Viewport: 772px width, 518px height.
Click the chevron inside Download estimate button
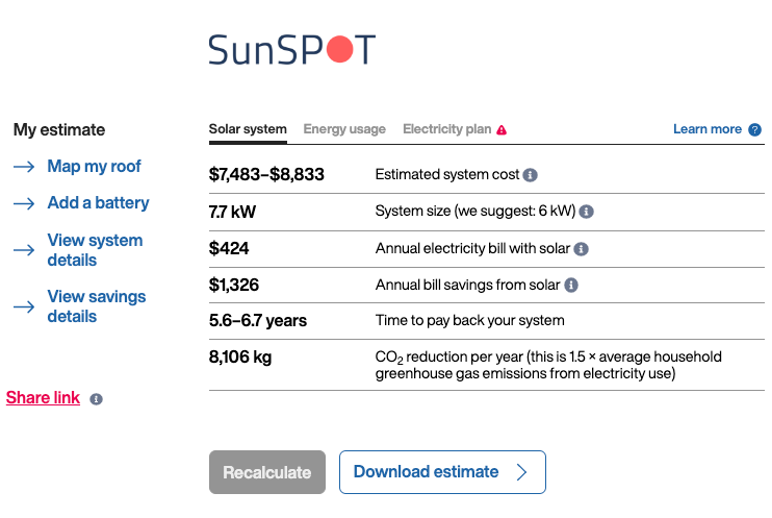[522, 472]
